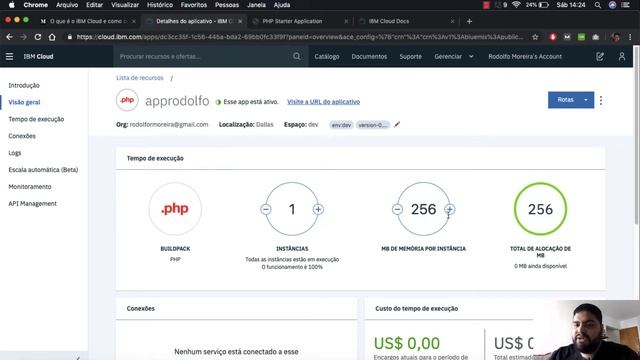Screen dimensions: 640x360
Task: Click the Wi-Fi status icon in menu bar
Action: [x=516, y=5]
